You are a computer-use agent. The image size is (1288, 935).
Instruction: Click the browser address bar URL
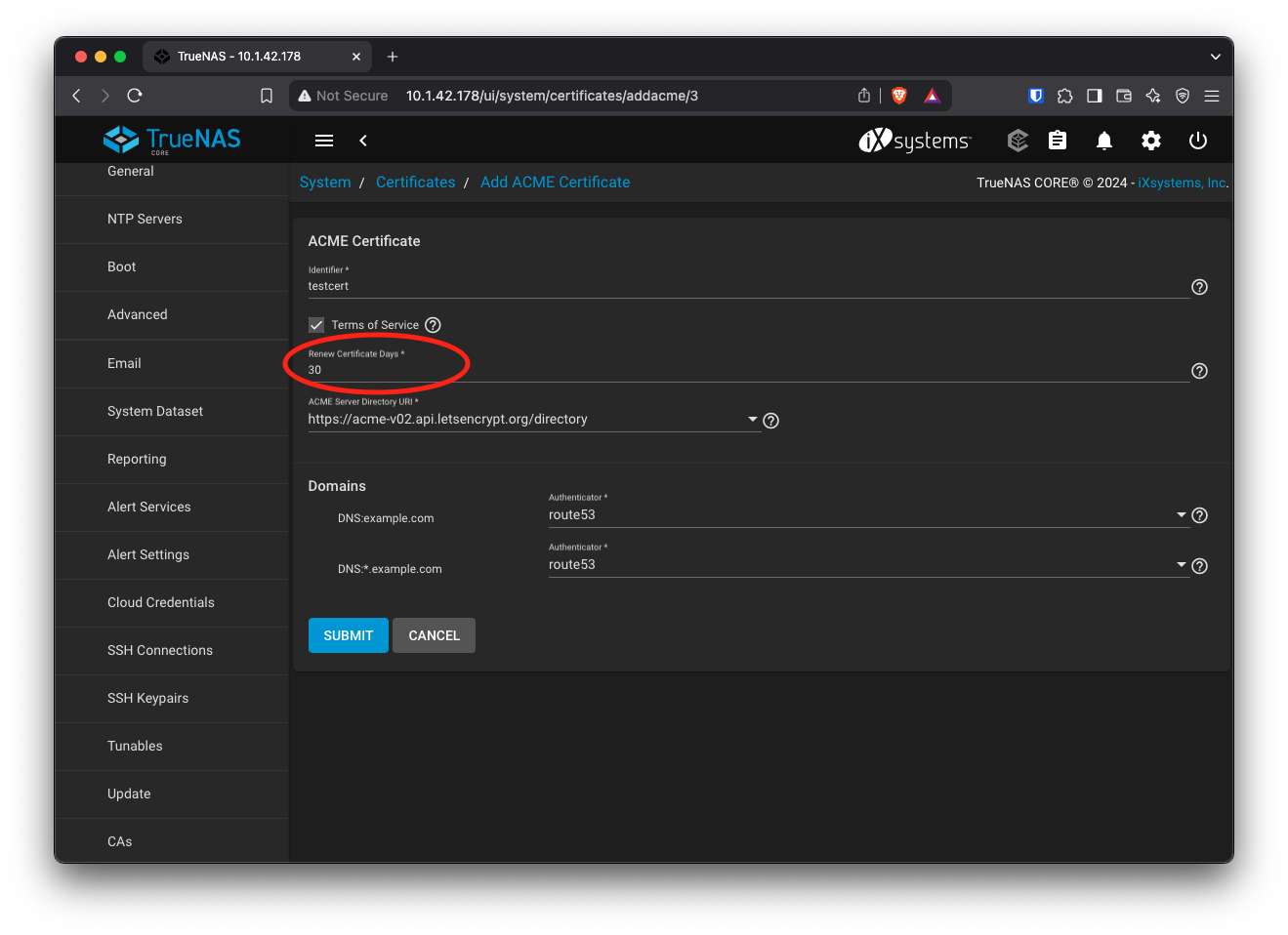553,96
